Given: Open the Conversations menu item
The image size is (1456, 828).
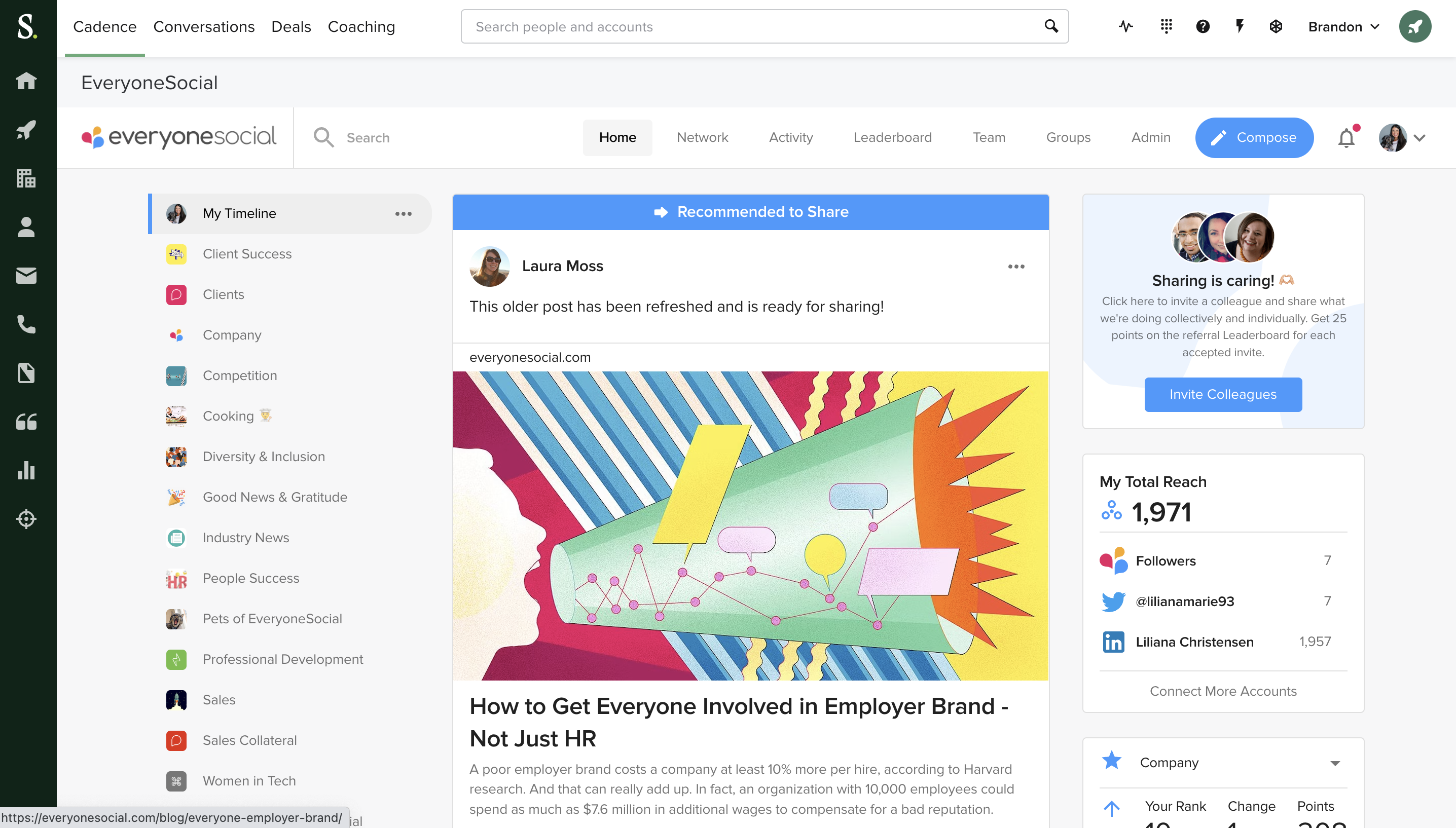Looking at the screenshot, I should 204,27.
